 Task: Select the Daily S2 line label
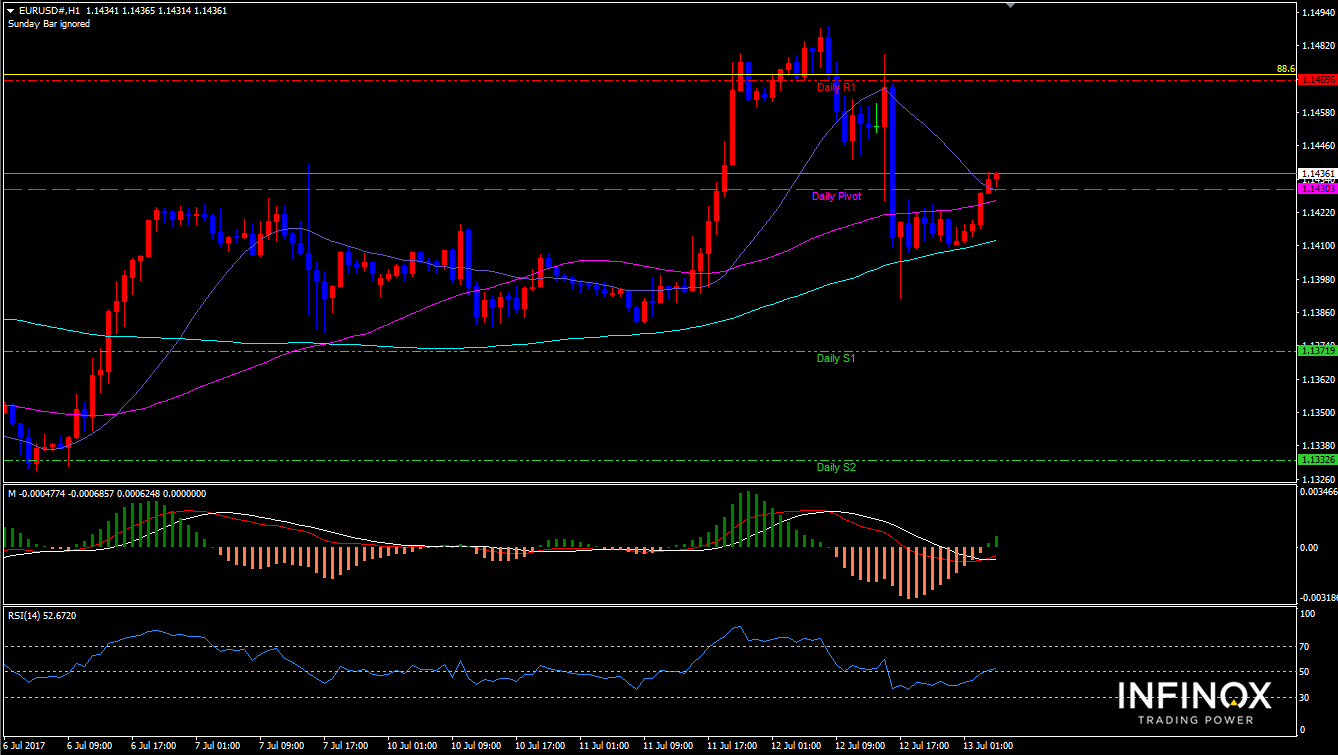coord(836,467)
